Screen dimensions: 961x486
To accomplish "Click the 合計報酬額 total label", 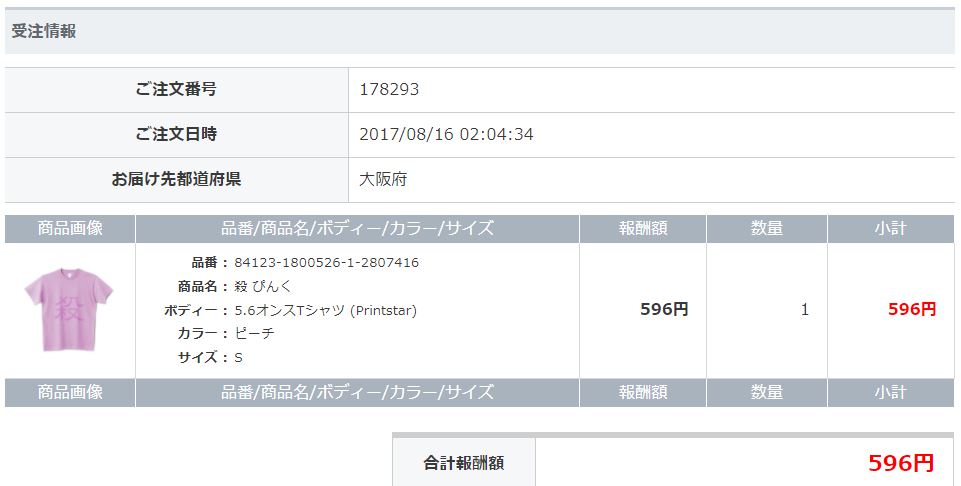I will point(463,463).
